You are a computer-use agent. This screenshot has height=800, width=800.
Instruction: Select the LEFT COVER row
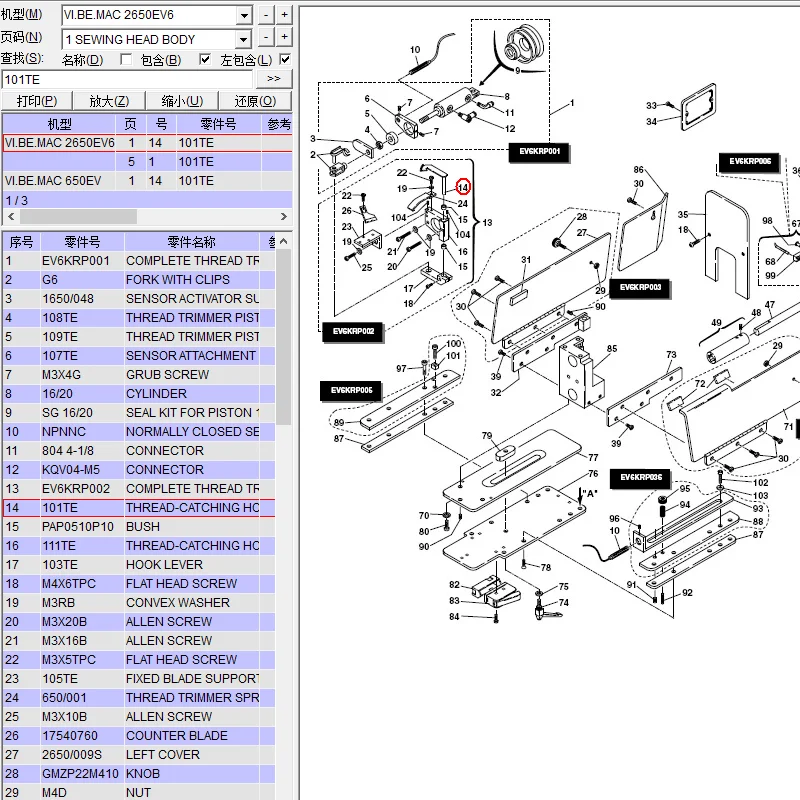tap(139, 755)
